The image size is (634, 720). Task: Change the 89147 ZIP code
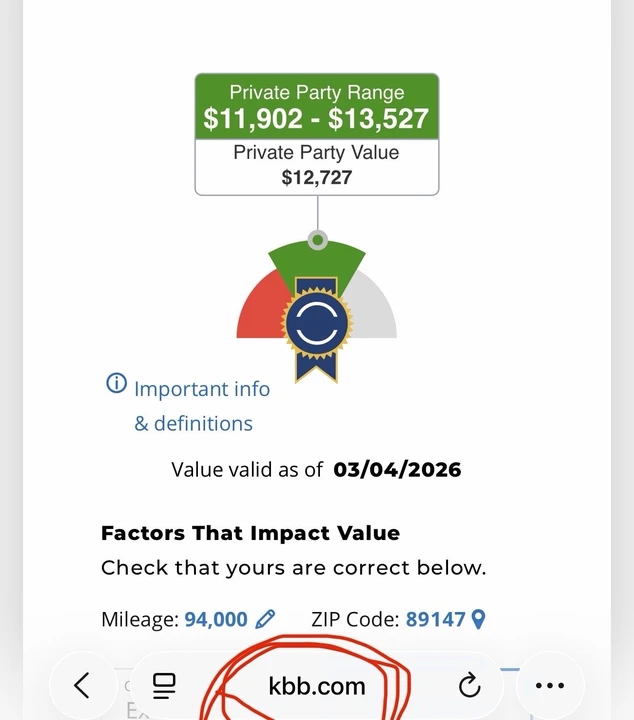435,619
